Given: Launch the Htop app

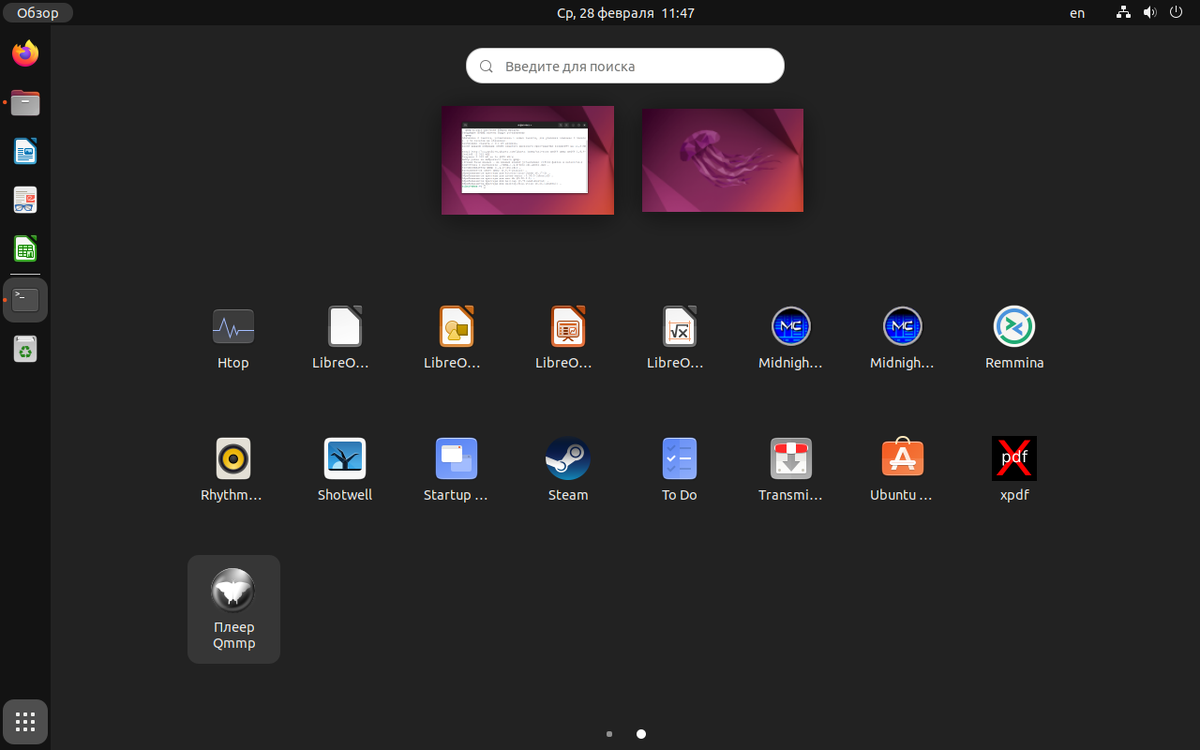Looking at the screenshot, I should click(233, 339).
